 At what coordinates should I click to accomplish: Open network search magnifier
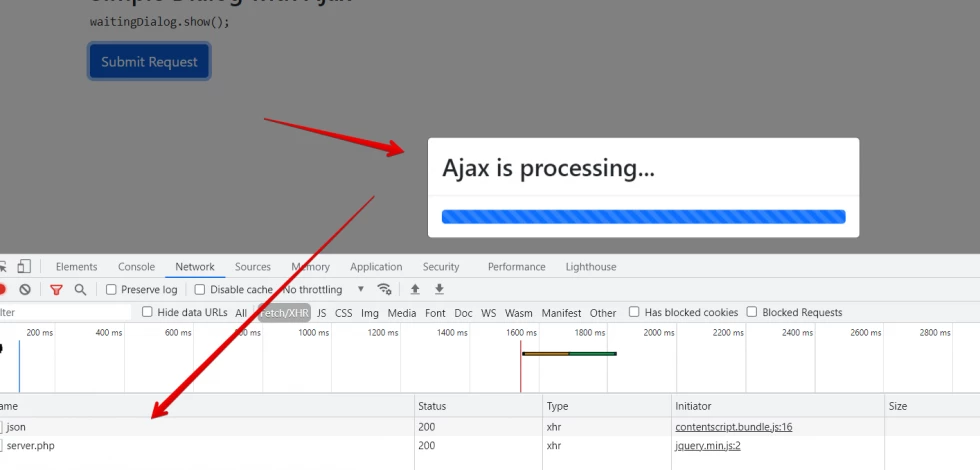(80, 289)
